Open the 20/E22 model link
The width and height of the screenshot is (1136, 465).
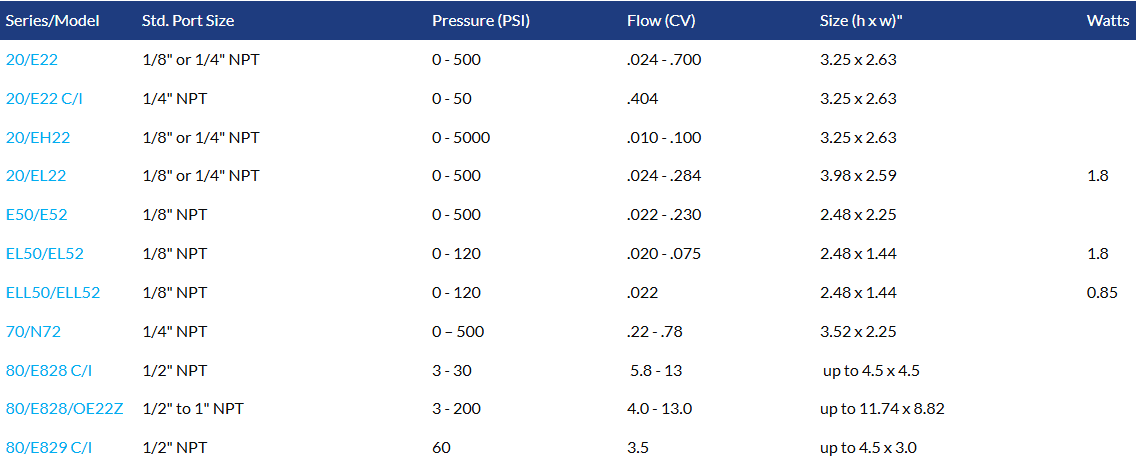[x=32, y=60]
